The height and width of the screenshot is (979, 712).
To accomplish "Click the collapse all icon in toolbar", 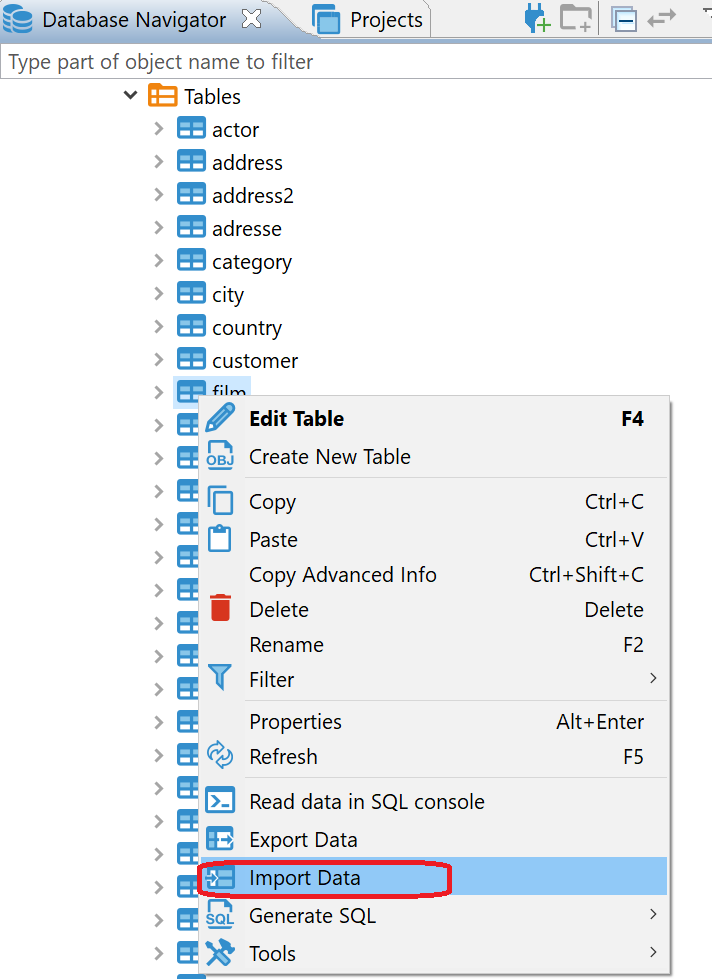I will 624,17.
